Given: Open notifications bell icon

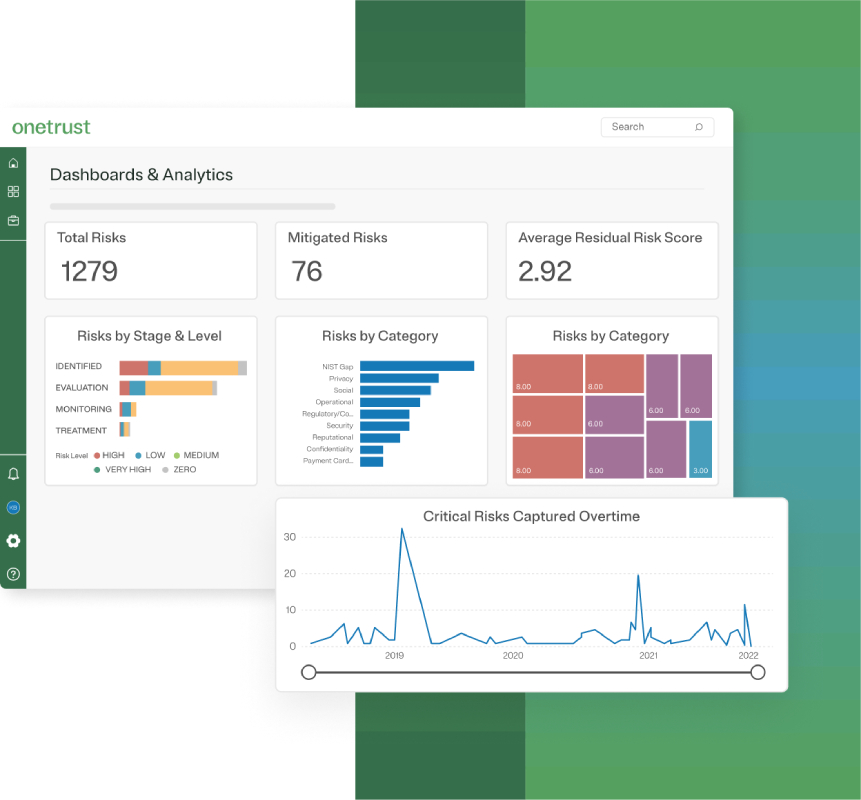Looking at the screenshot, I should click(x=13, y=474).
